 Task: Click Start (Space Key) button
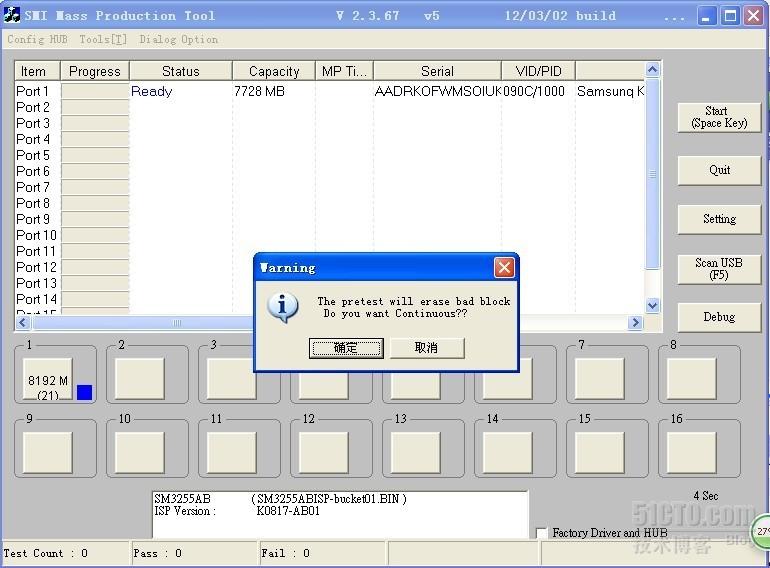point(719,117)
